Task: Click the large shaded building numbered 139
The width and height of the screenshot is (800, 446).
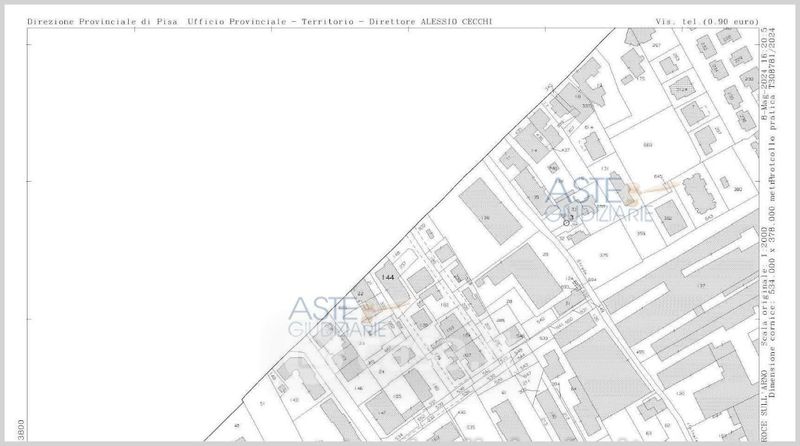Action: (x=487, y=217)
